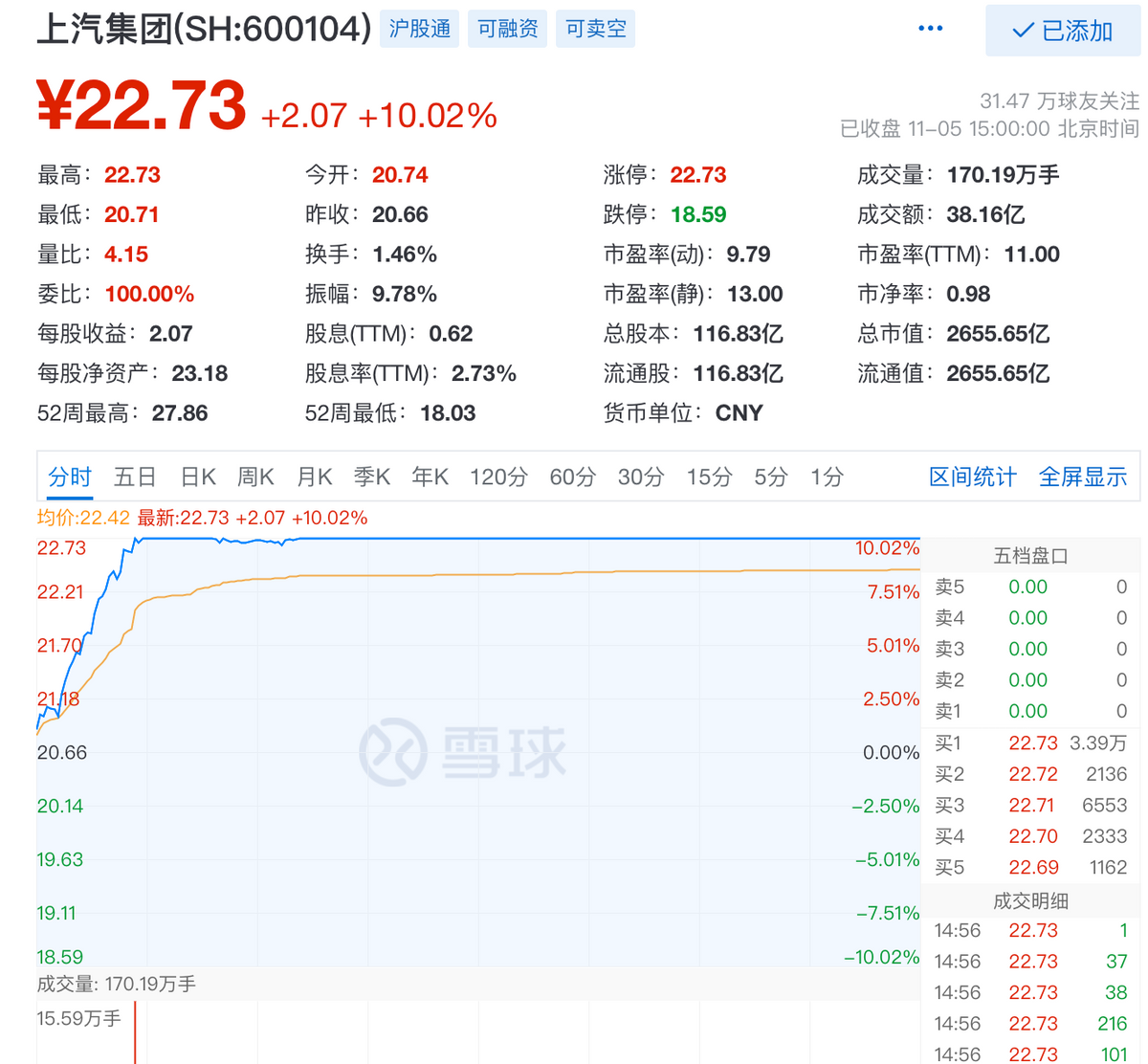Switch to the 日K chart tab
This screenshot has width=1148, height=1064.
coord(198,477)
